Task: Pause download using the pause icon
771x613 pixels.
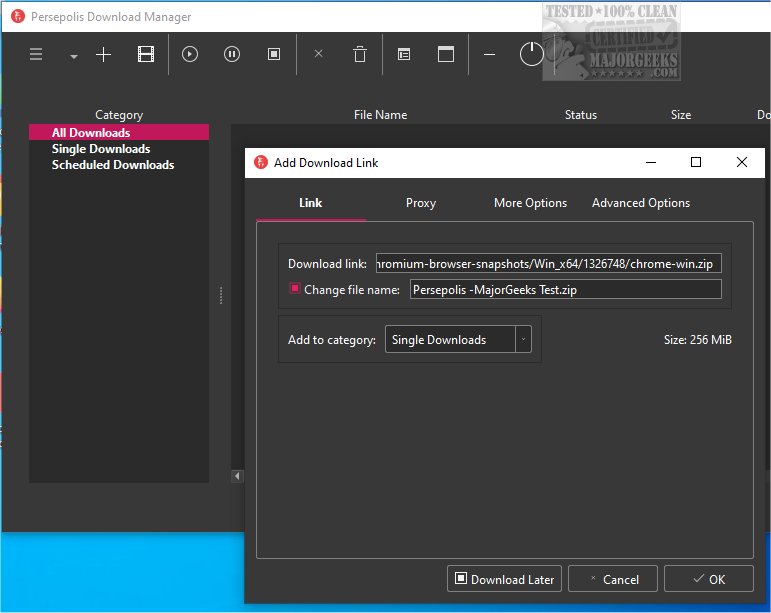Action: tap(232, 55)
